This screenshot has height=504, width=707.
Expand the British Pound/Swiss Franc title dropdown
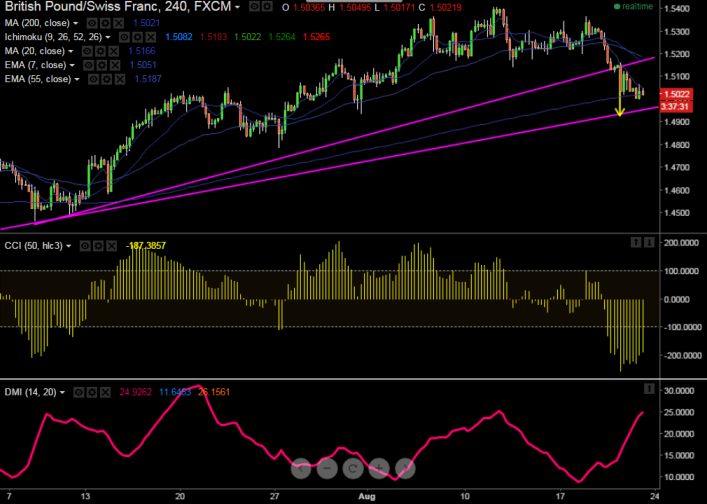(x=238, y=7)
